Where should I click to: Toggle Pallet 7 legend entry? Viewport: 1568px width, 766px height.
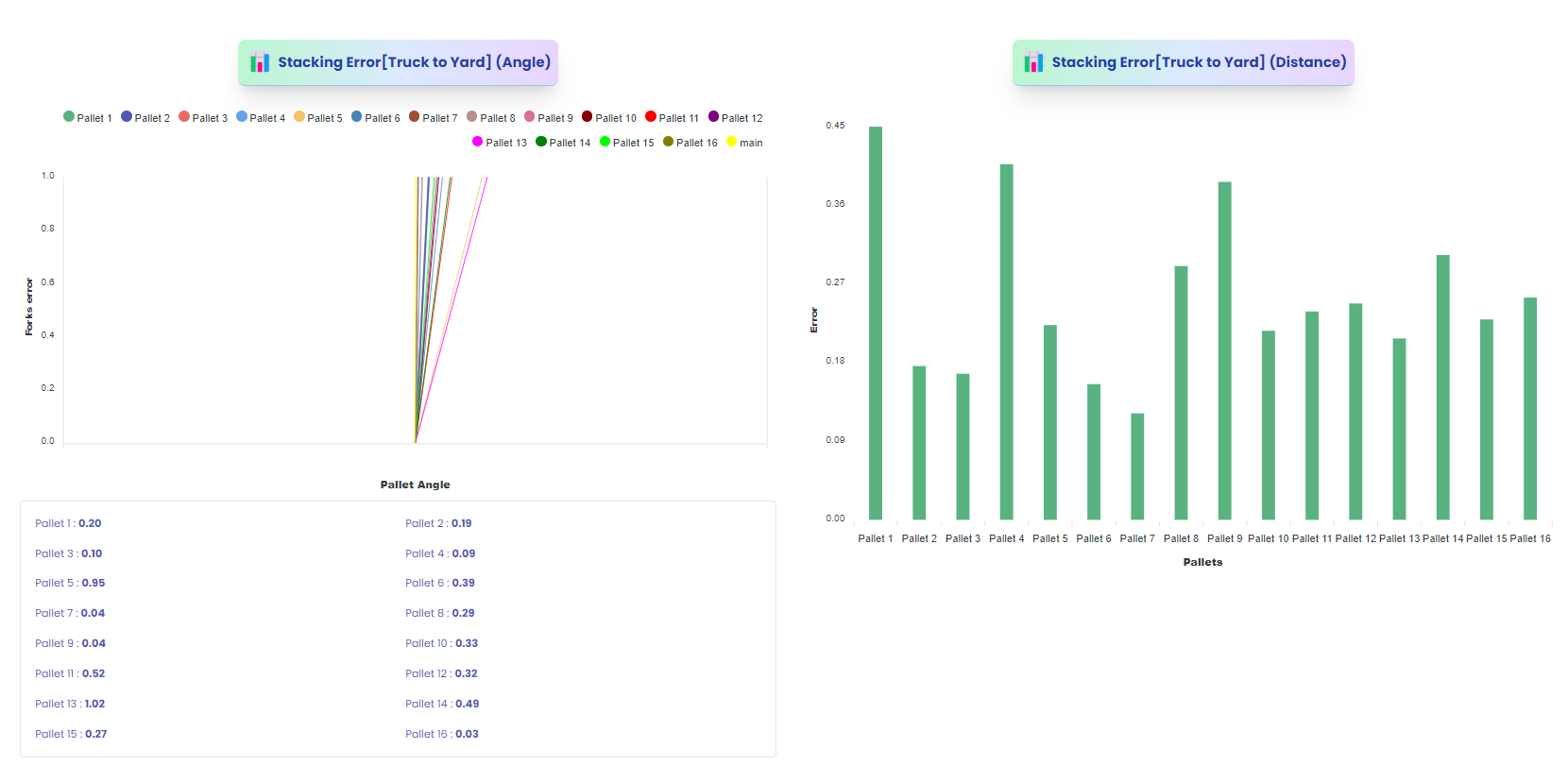(x=434, y=118)
